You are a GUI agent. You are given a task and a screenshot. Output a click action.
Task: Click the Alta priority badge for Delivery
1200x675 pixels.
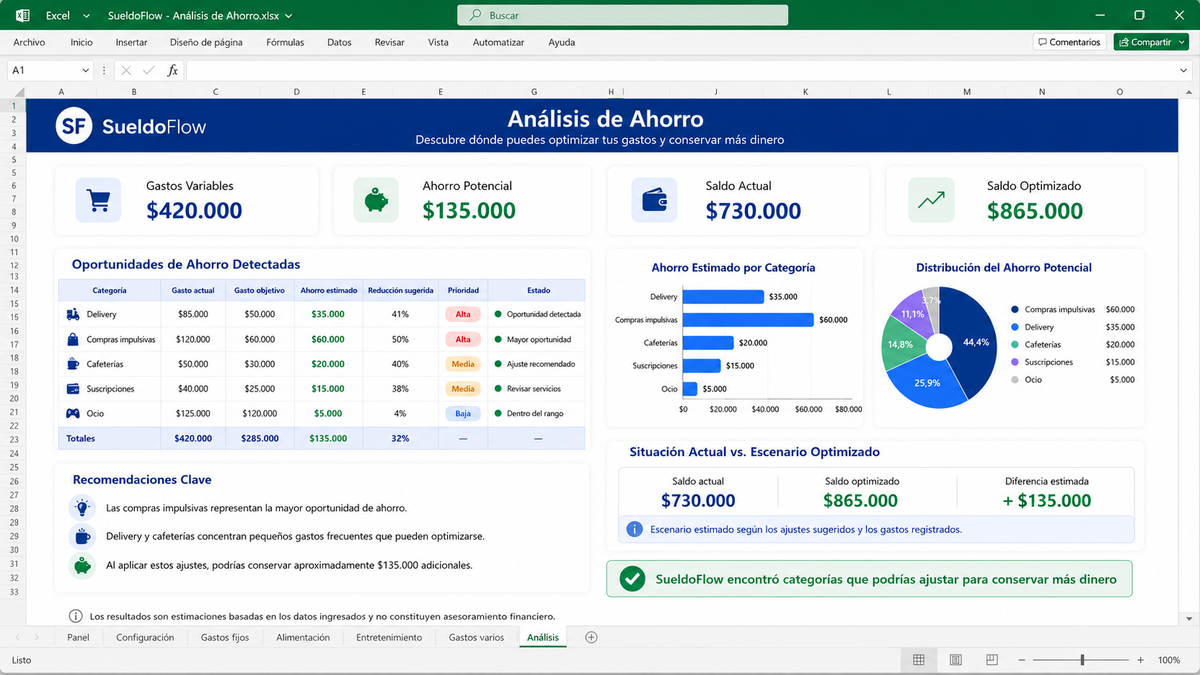tap(463, 314)
